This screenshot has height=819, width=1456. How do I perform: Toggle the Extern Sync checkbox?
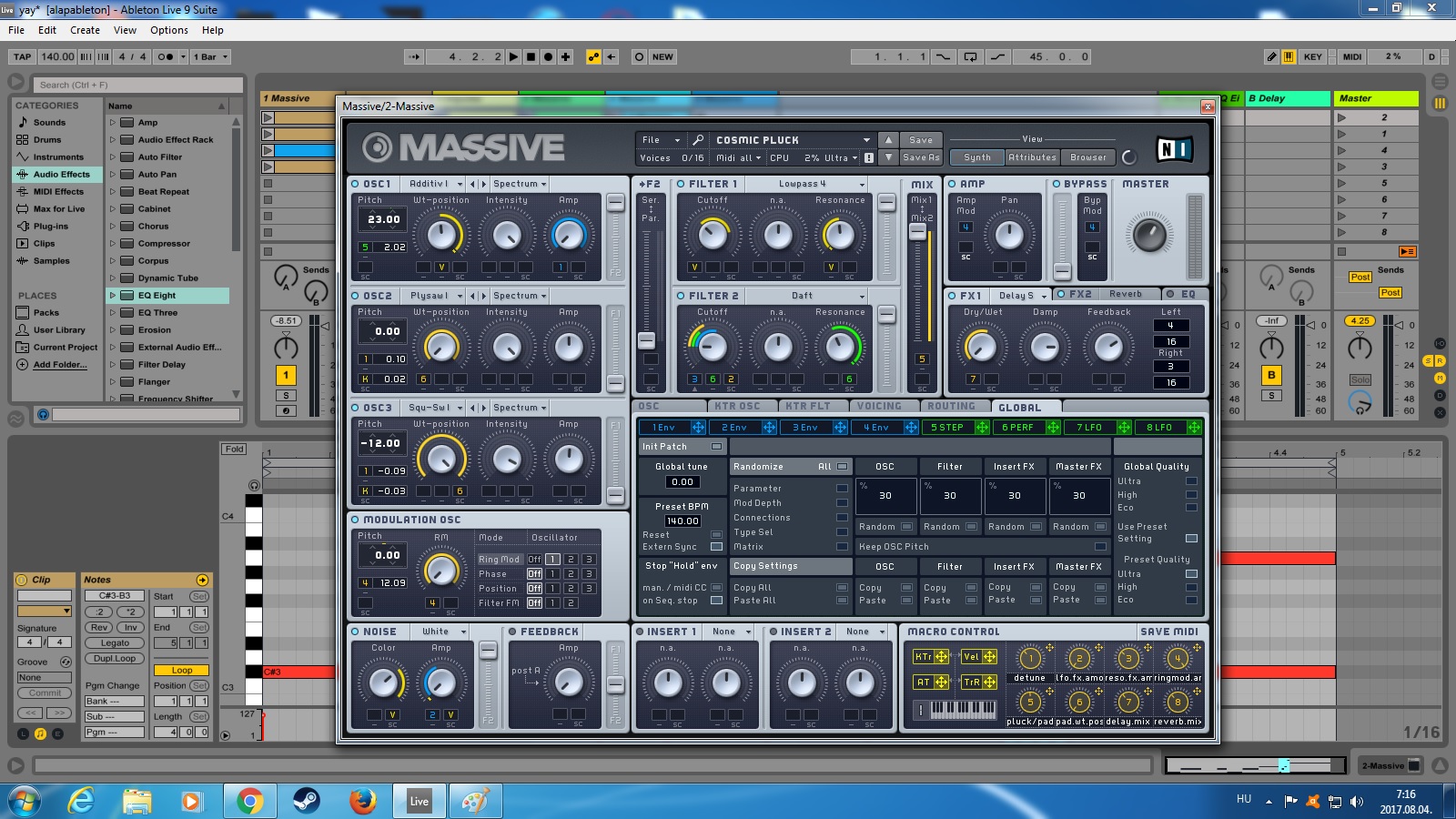[716, 547]
